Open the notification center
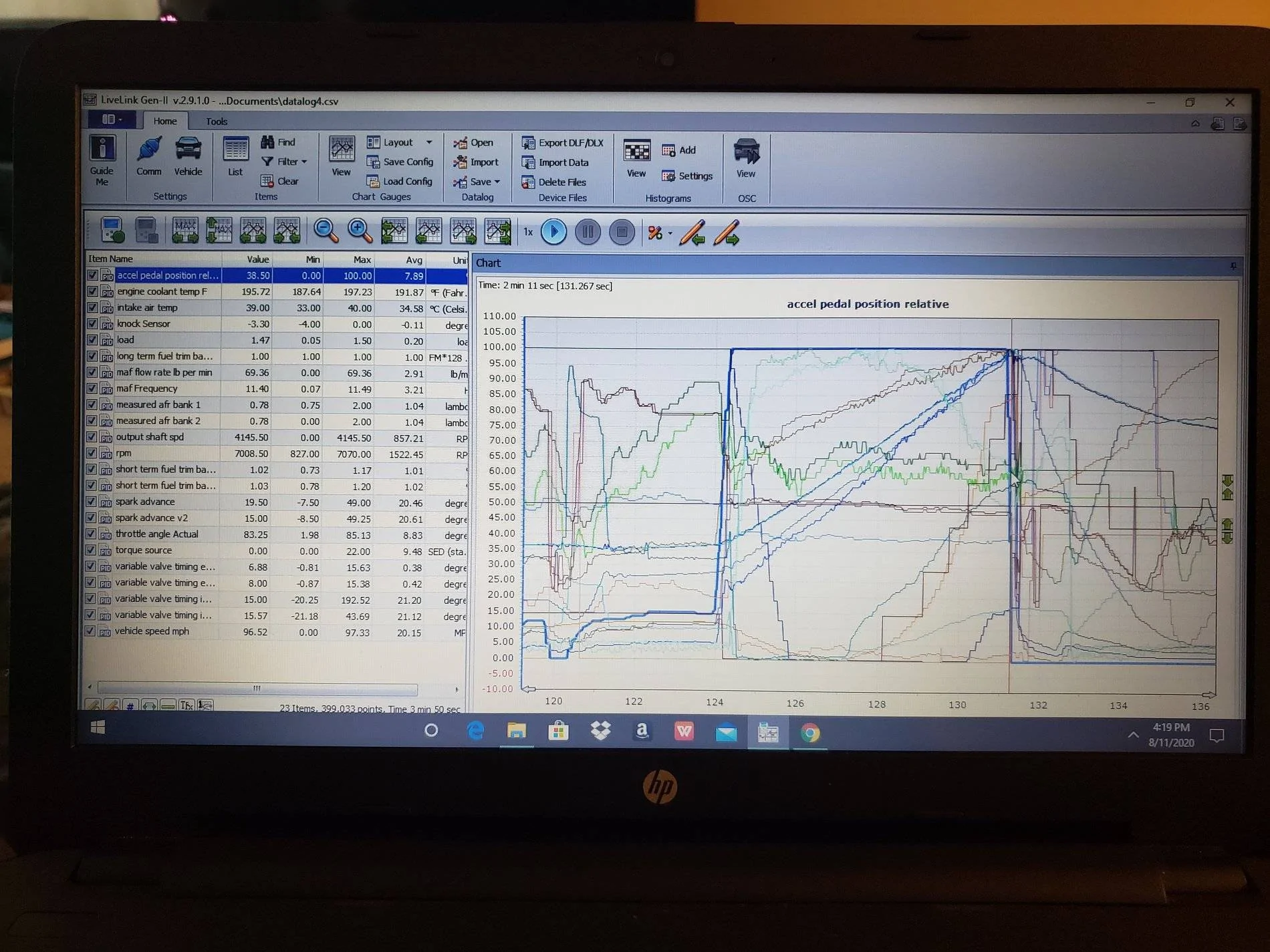Viewport: 1270px width, 952px height. (x=1217, y=736)
